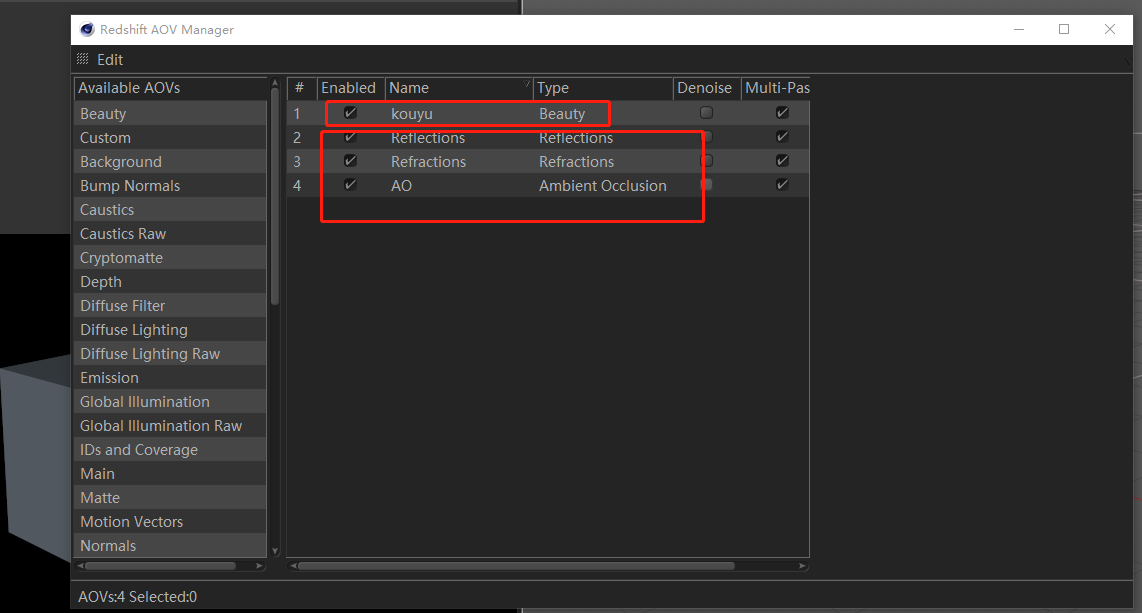Select Motion Vectors in Available AOVs
This screenshot has height=613, width=1142.
click(170, 522)
